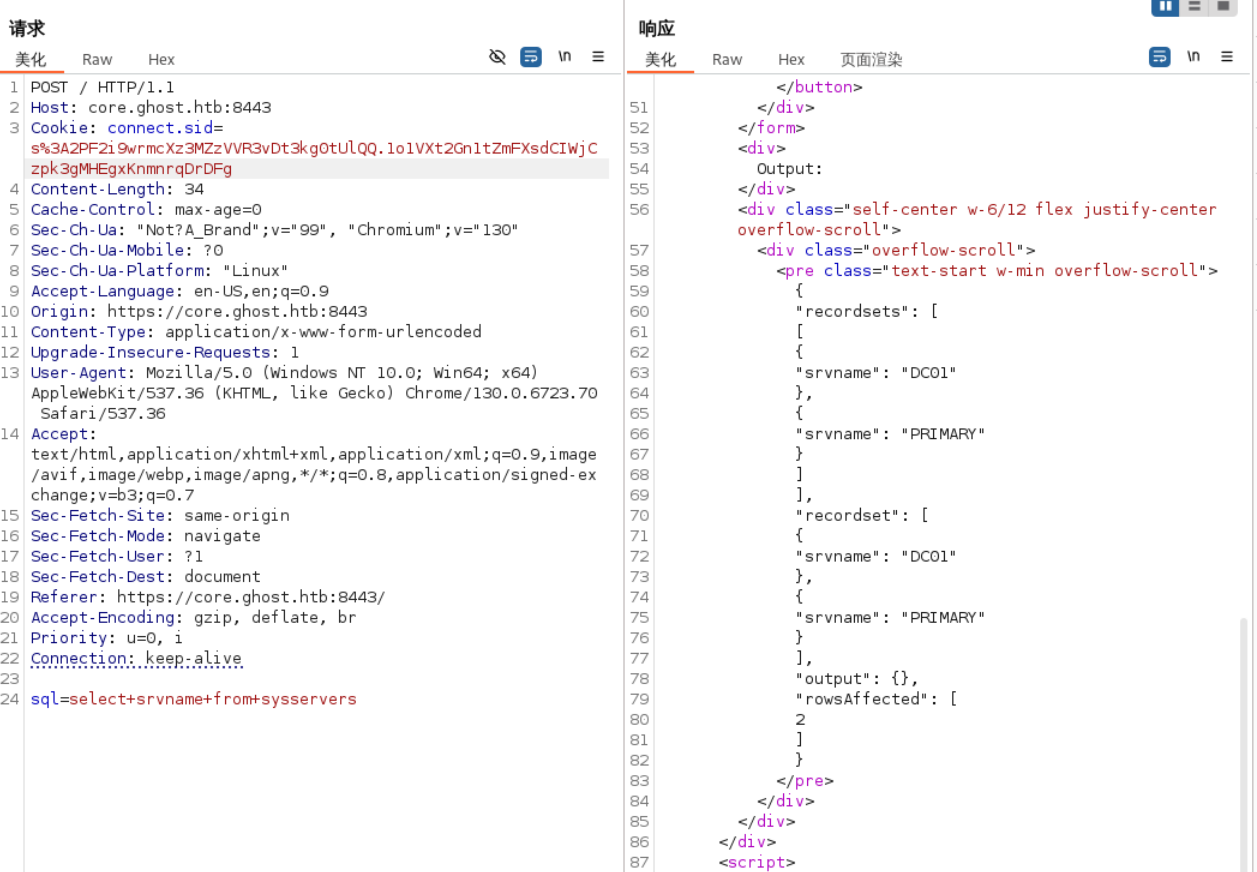
Task: Open the response Raw tab
Action: pos(727,60)
